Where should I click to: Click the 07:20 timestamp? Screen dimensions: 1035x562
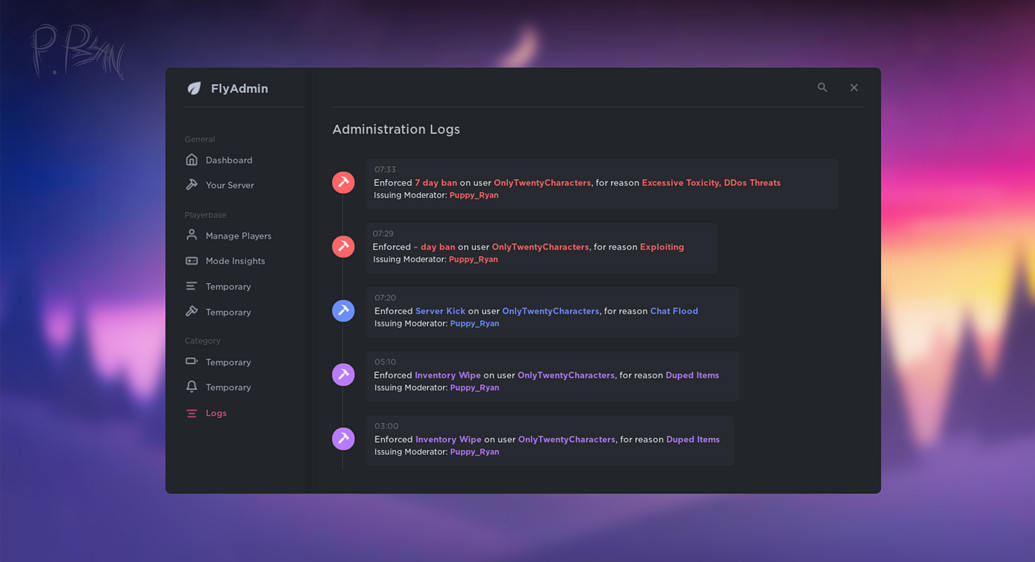[385, 298]
